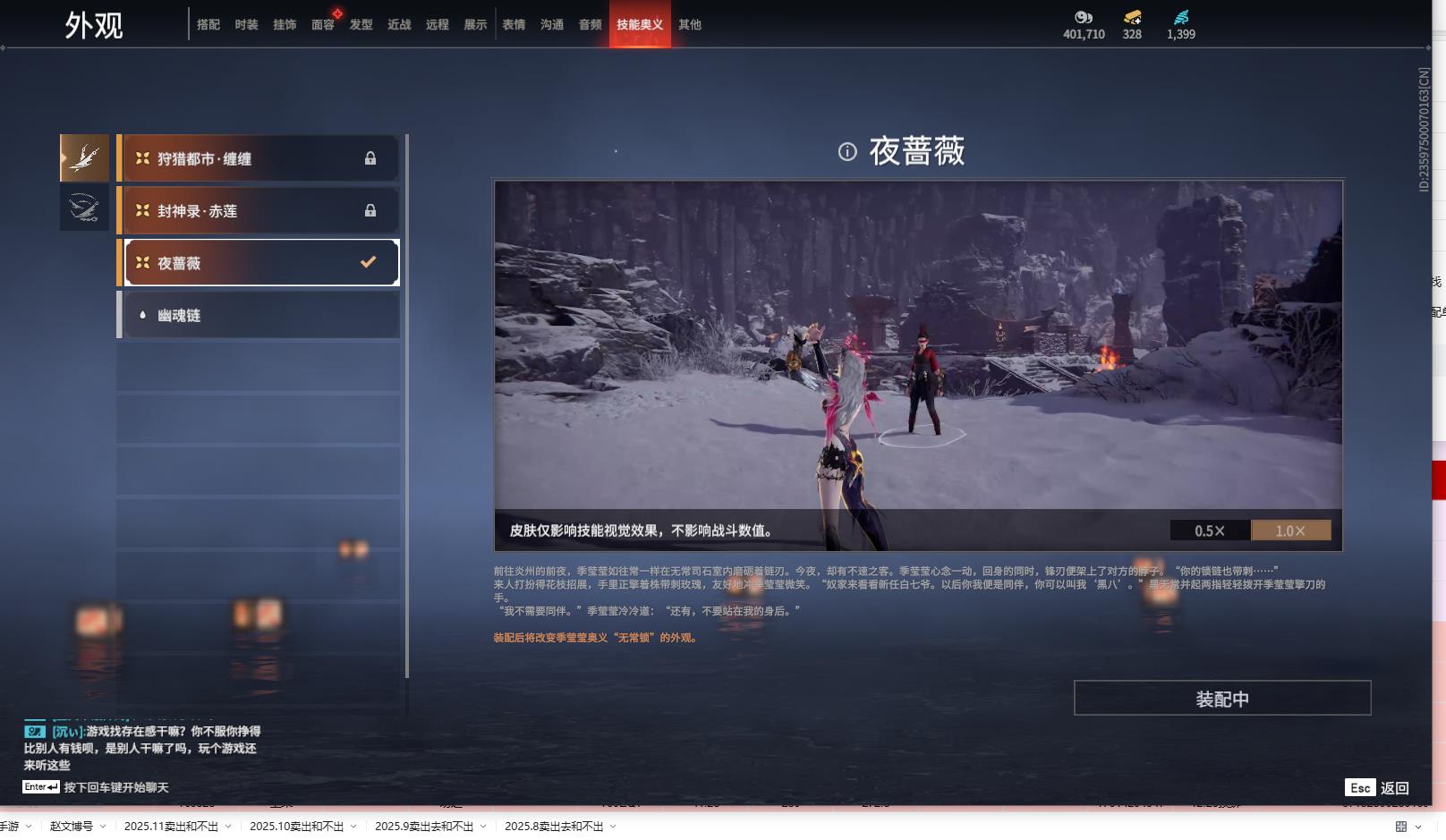Select the 夜蔷薇 skin entry
This screenshot has width=1446, height=840.
coord(259,262)
